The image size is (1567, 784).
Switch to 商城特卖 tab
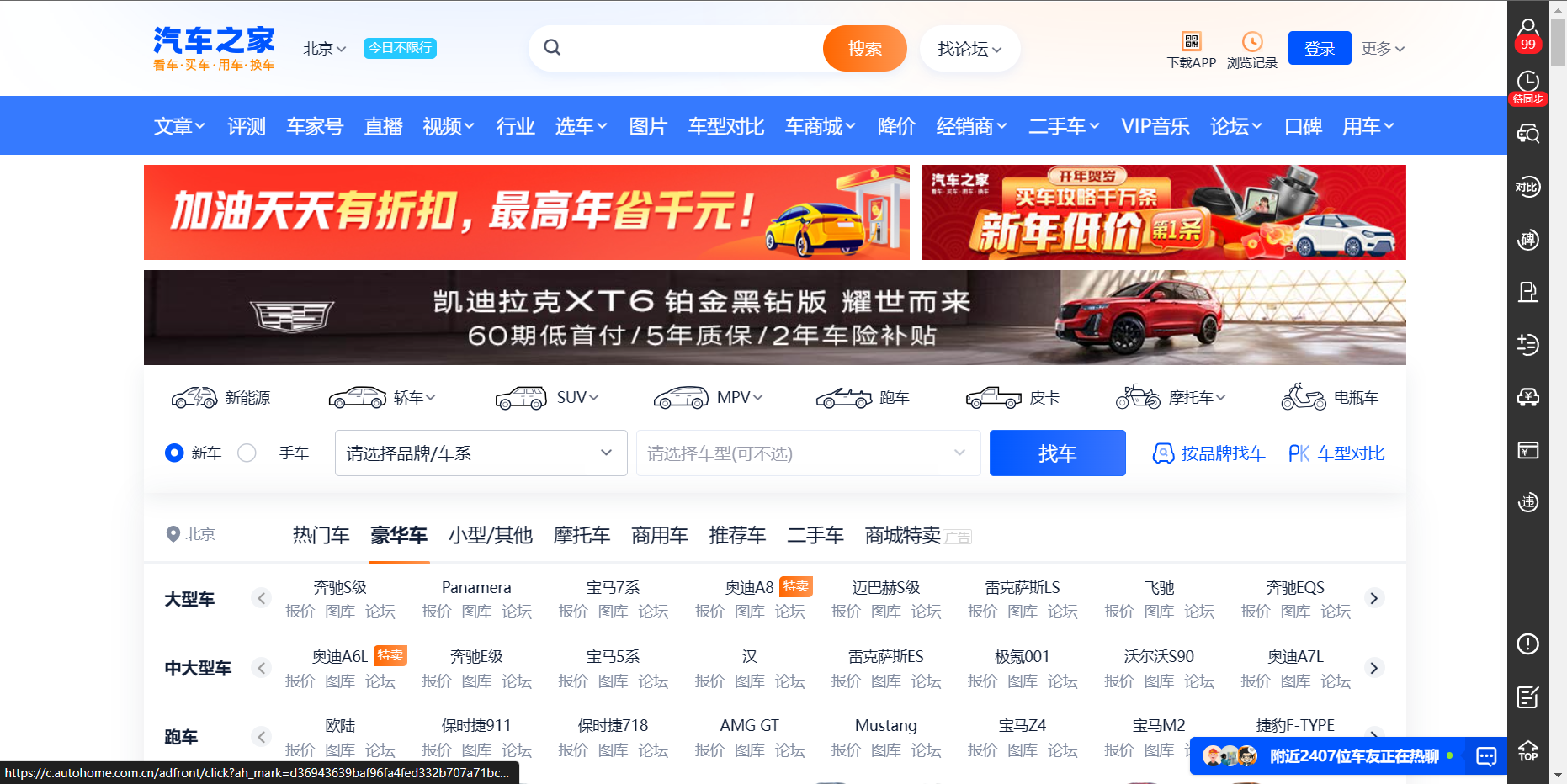[903, 535]
